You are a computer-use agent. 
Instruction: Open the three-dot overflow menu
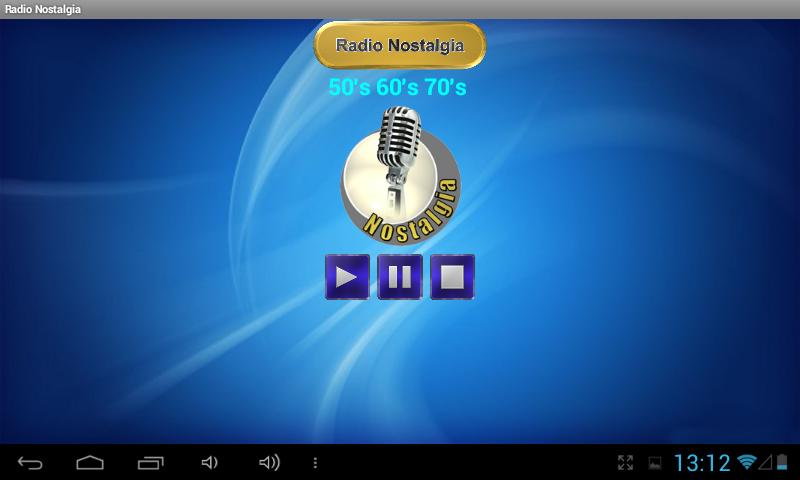coord(315,463)
